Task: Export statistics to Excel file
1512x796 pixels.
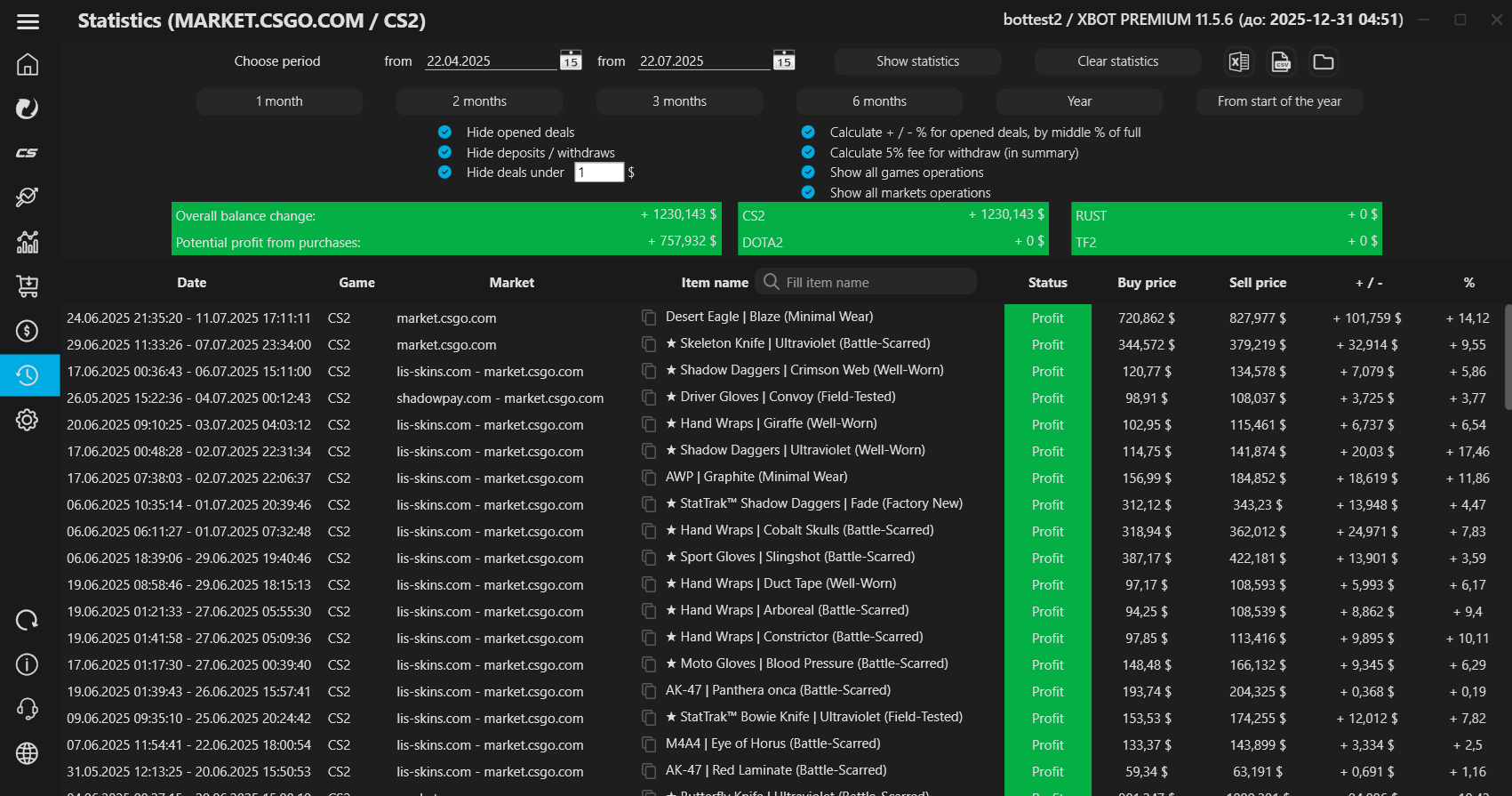Action: click(1238, 61)
